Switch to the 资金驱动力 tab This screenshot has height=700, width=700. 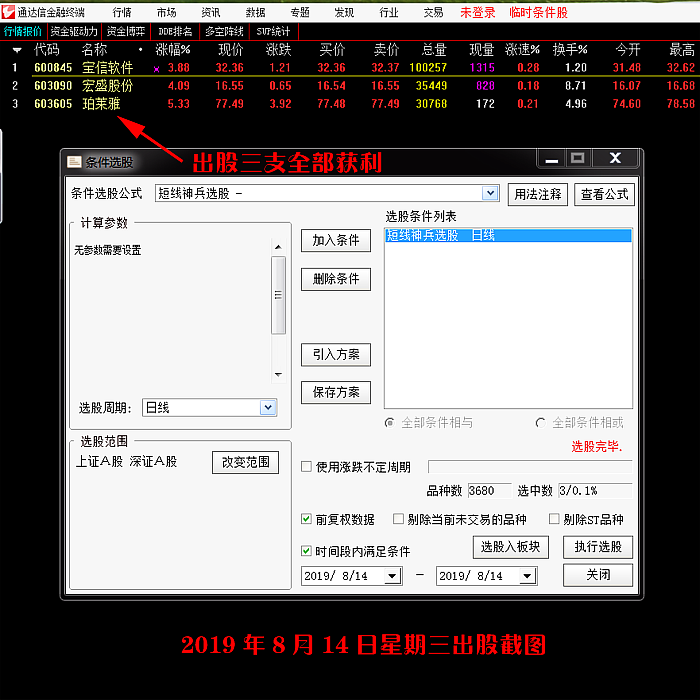tap(74, 32)
